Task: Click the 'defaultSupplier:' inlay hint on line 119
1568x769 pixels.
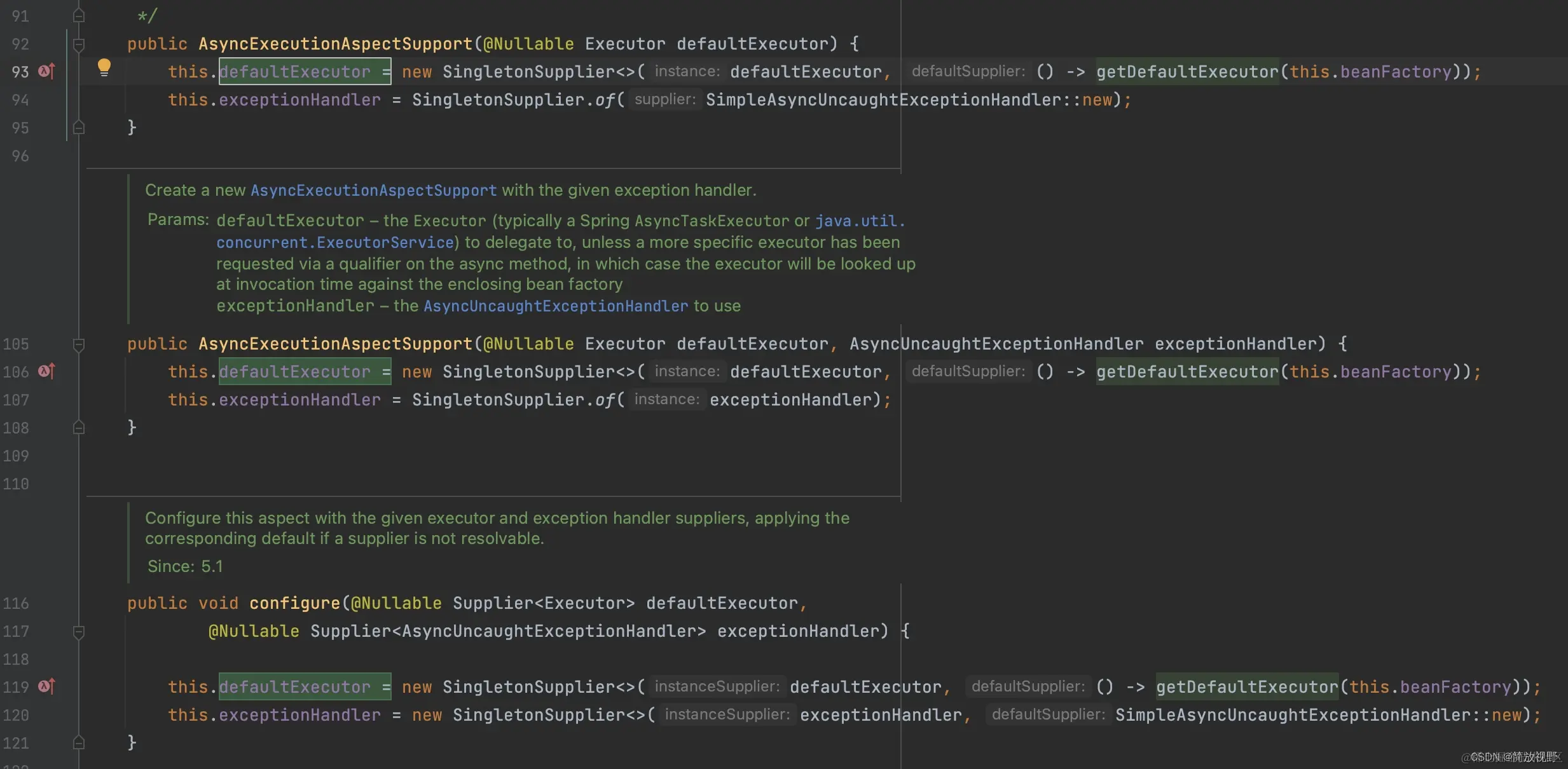Action: 1026,686
